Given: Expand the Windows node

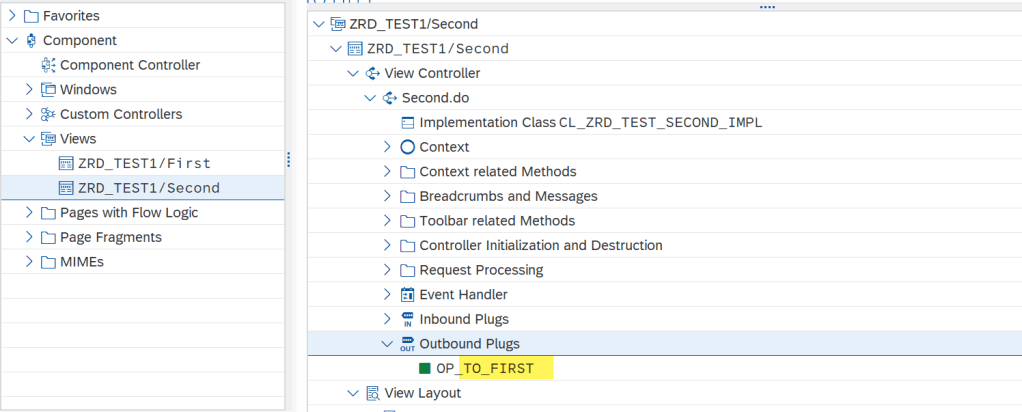Looking at the screenshot, I should [29, 90].
